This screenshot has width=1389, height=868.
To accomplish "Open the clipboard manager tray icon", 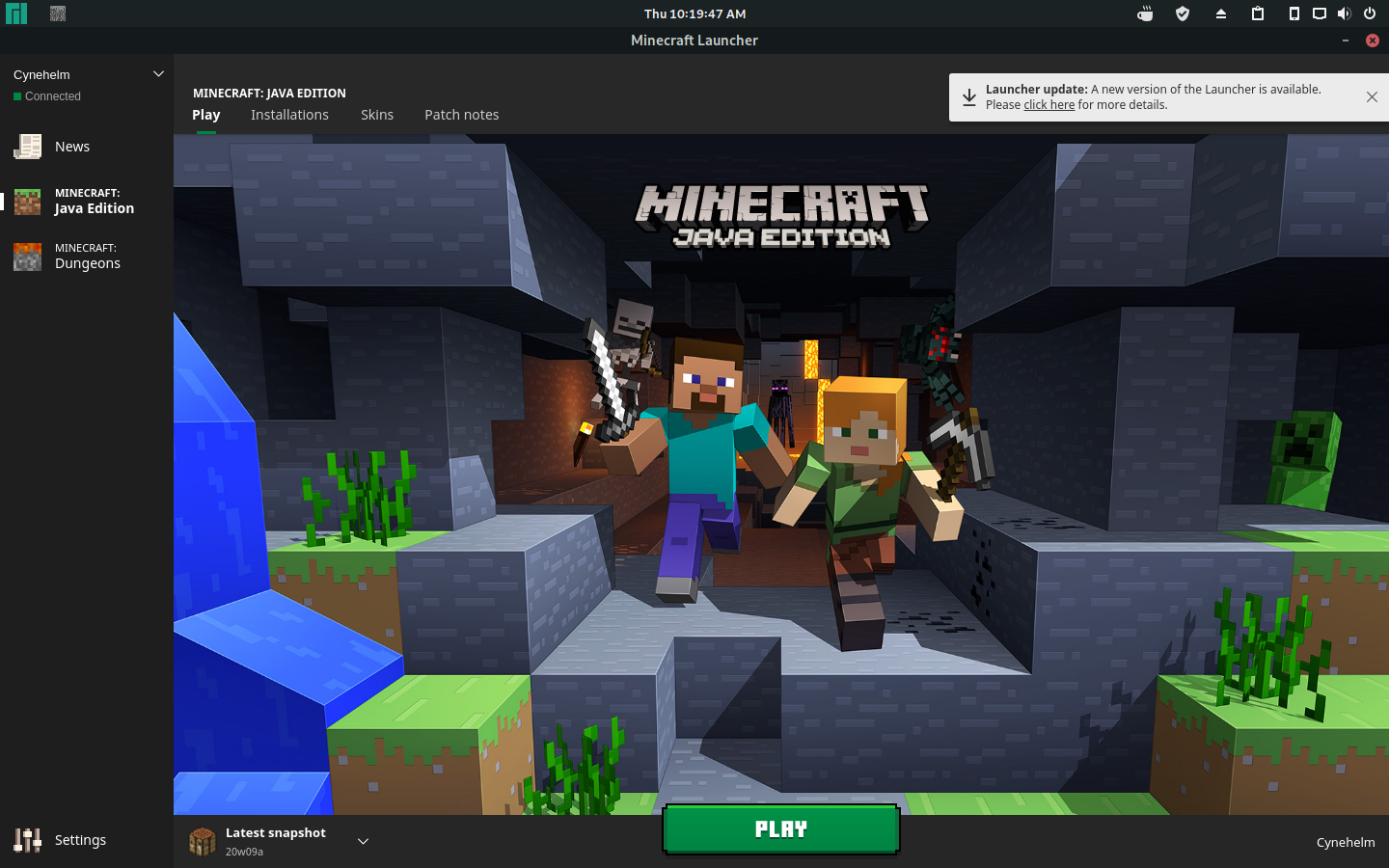I will point(1258,14).
